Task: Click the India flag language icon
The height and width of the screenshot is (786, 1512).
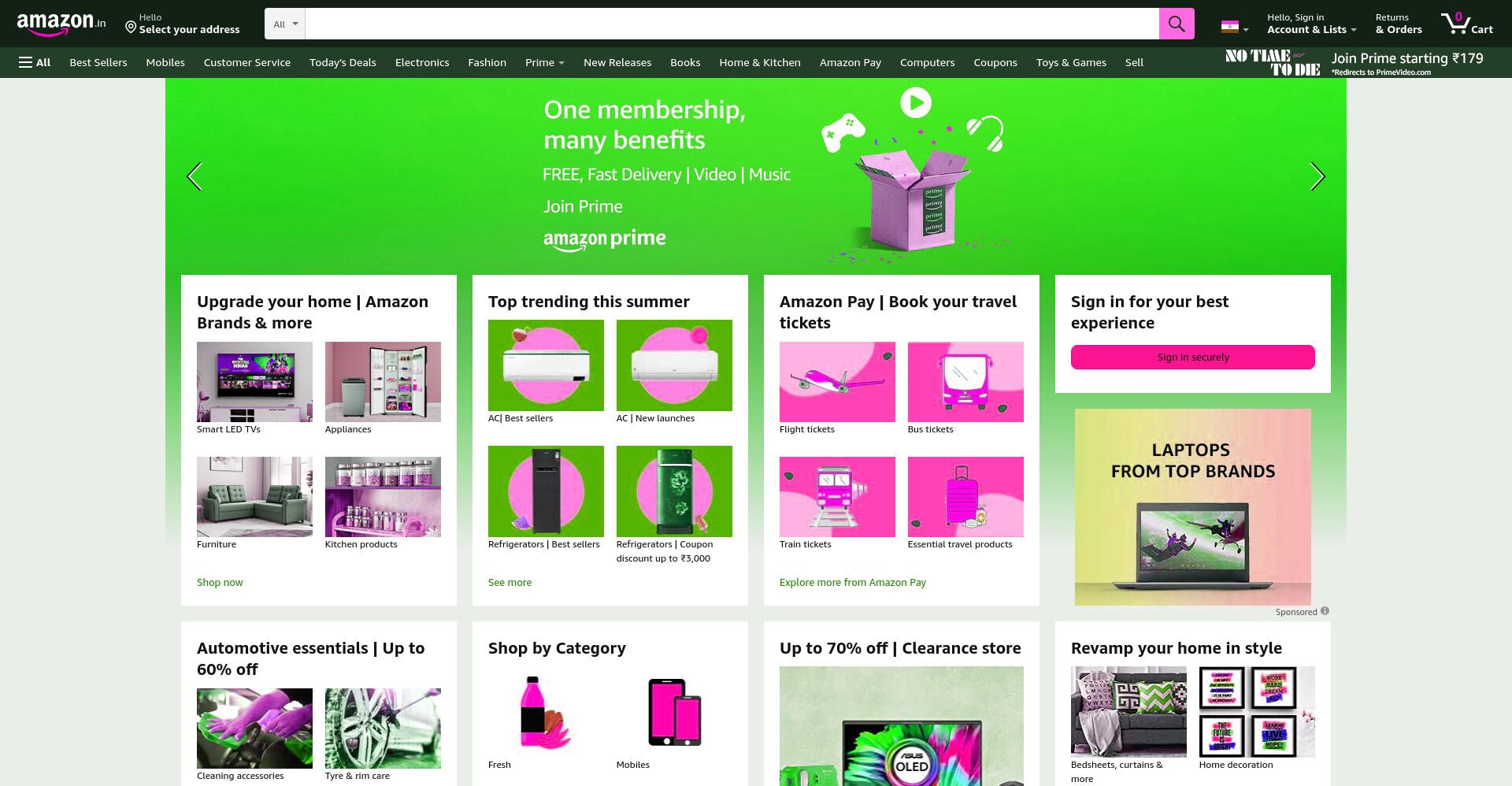Action: tap(1229, 28)
